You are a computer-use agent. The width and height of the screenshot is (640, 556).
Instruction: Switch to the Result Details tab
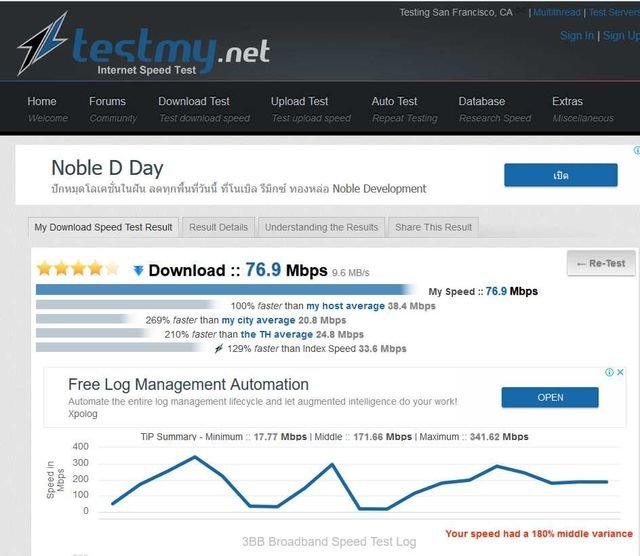(x=218, y=227)
